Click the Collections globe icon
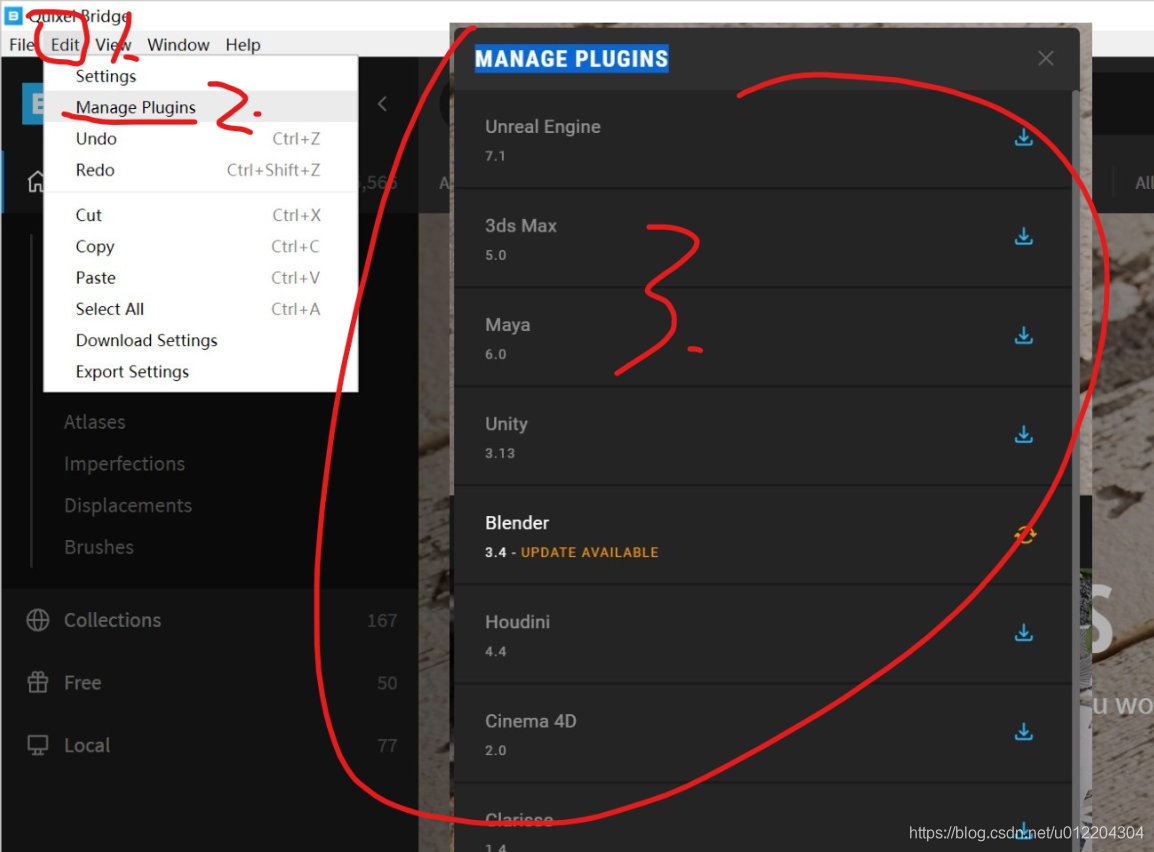Image resolution: width=1154 pixels, height=852 pixels. (x=38, y=620)
